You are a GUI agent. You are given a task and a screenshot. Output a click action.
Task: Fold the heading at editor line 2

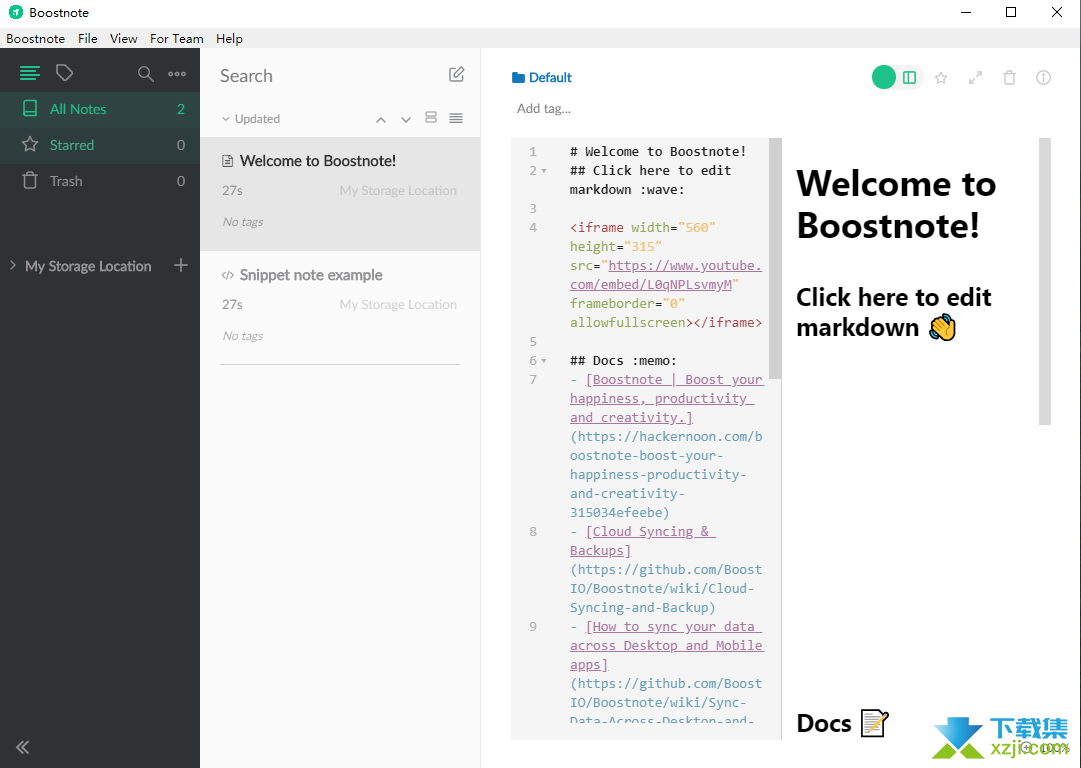pyautogui.click(x=544, y=171)
